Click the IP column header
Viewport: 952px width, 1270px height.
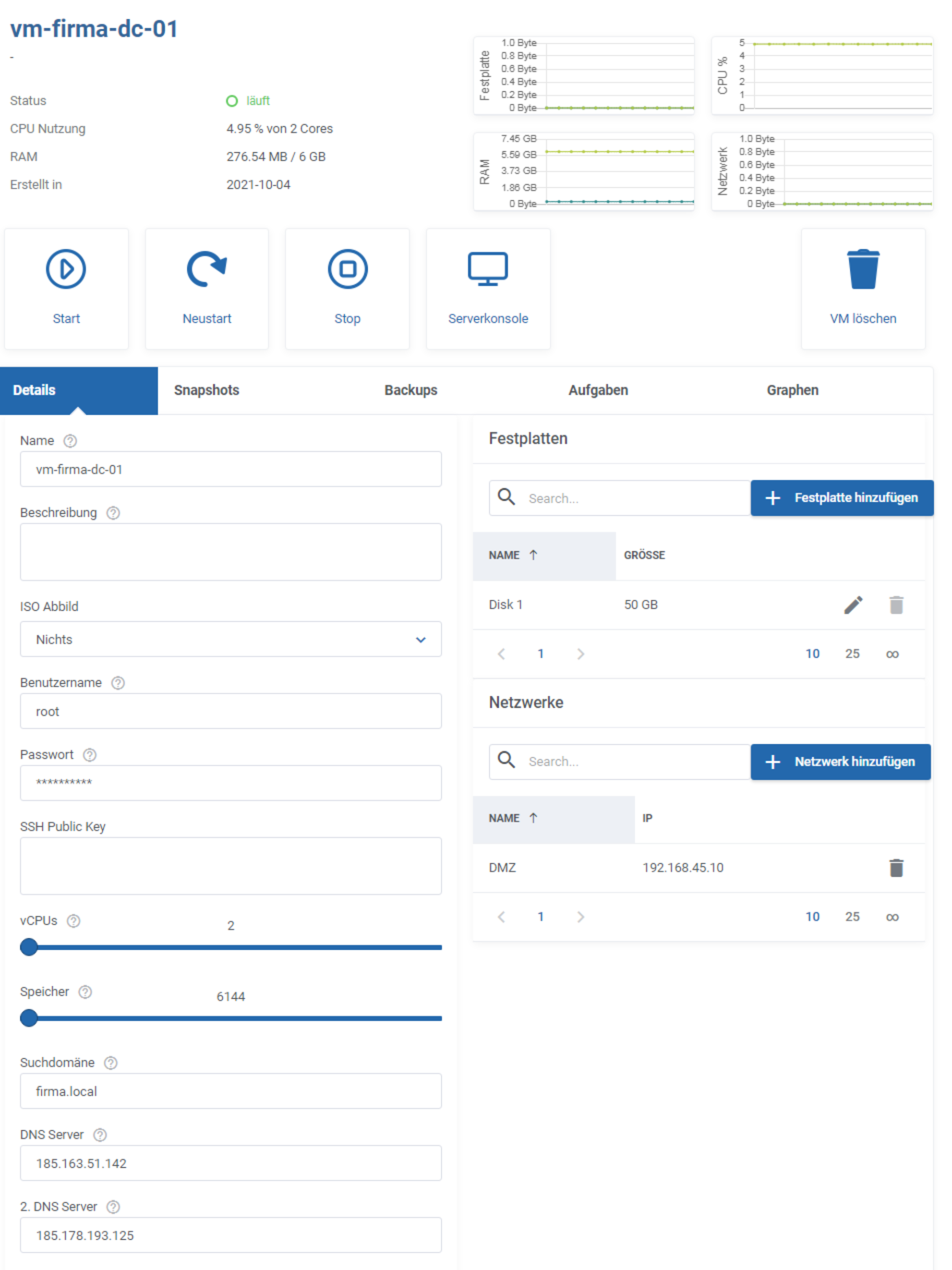click(x=647, y=818)
